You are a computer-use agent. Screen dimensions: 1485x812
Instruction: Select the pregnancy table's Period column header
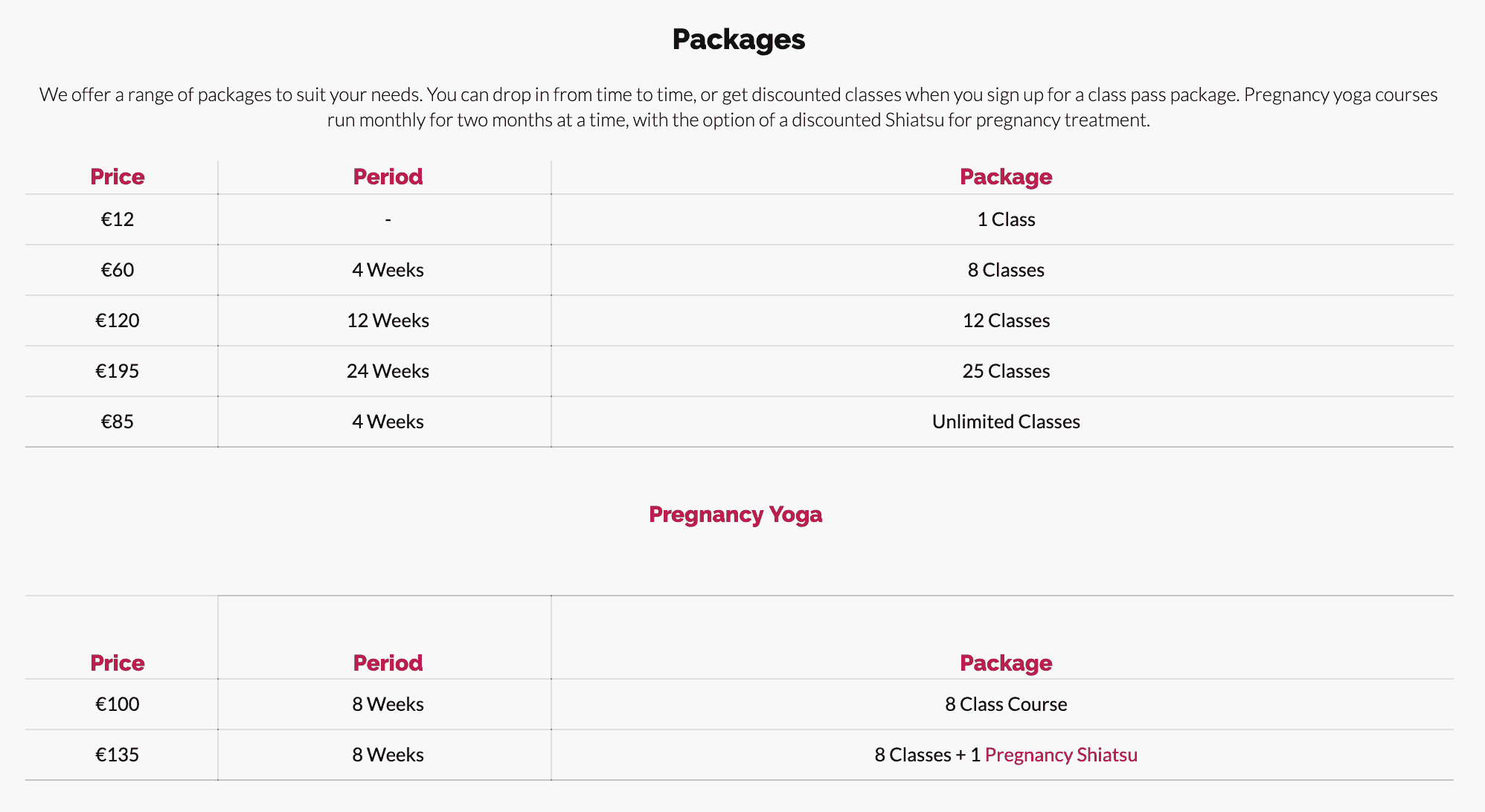pyautogui.click(x=388, y=663)
